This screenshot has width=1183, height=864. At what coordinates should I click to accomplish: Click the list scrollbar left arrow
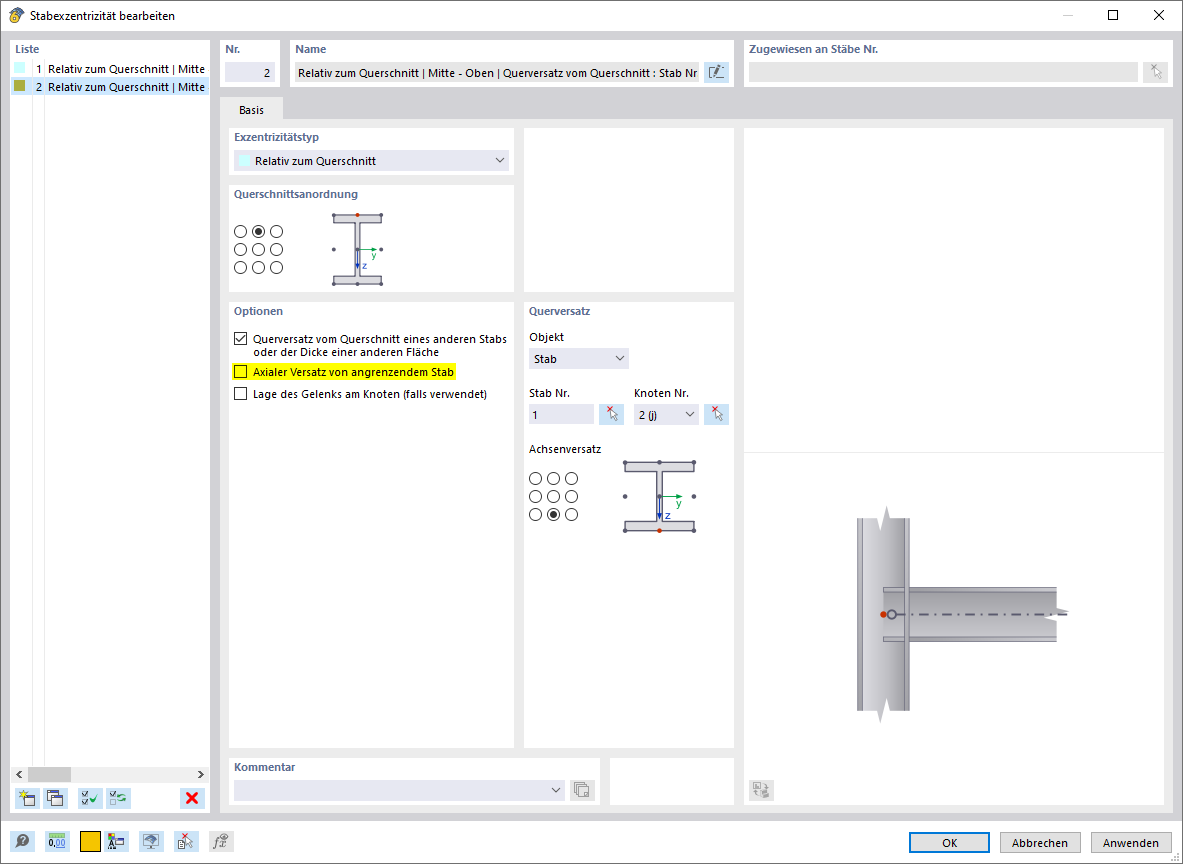20,774
